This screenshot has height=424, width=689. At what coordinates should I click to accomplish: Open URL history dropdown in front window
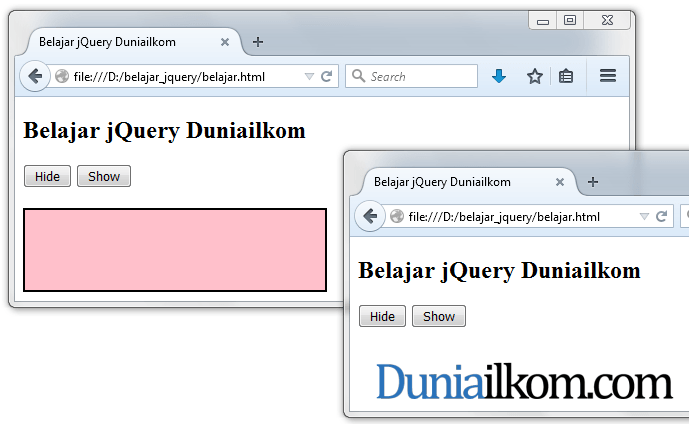coord(644,216)
